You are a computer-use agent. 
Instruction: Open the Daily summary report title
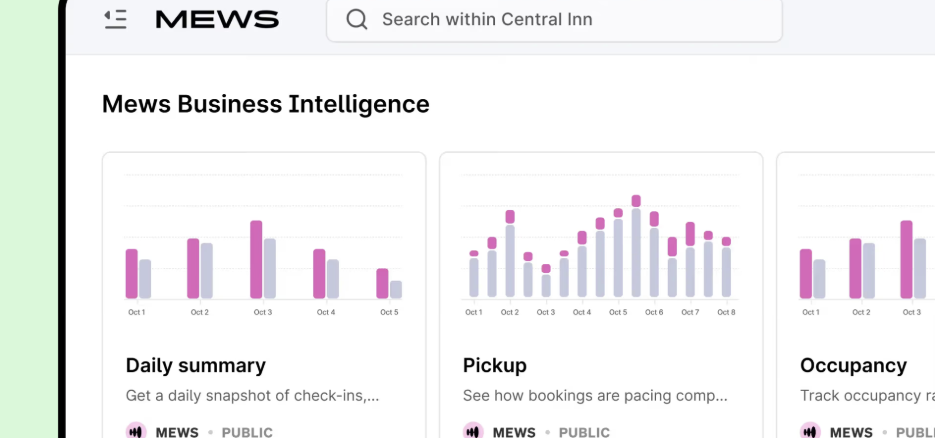click(x=196, y=365)
